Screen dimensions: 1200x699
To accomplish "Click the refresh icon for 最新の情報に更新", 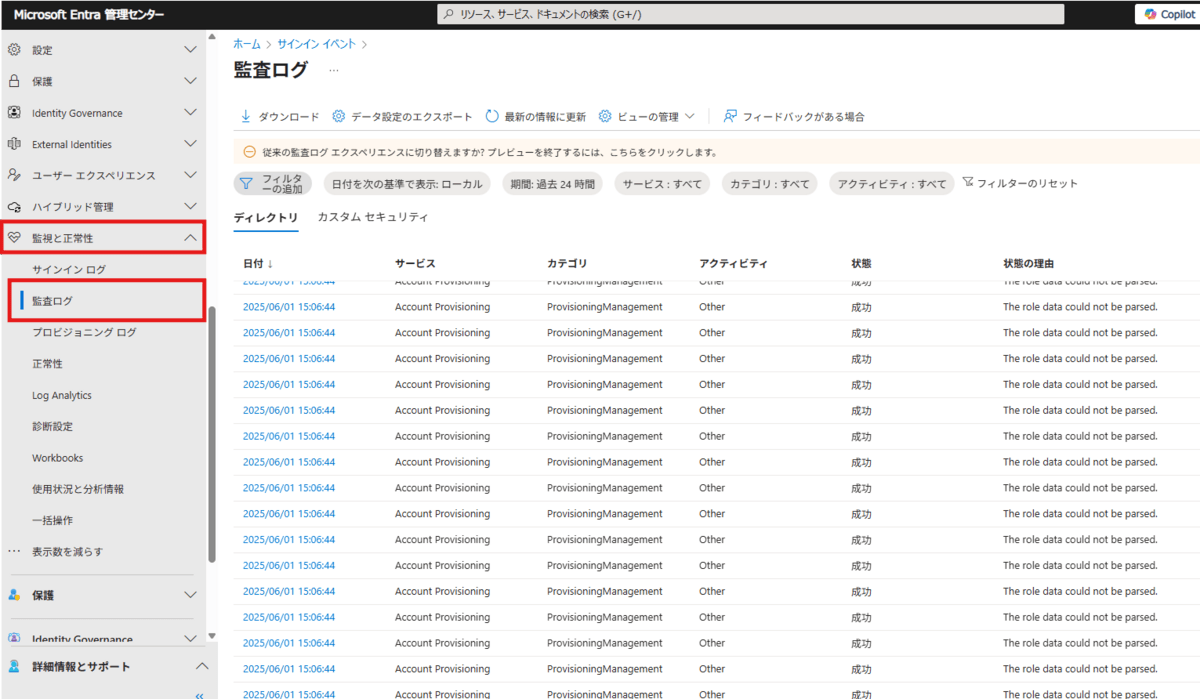I will 492,116.
